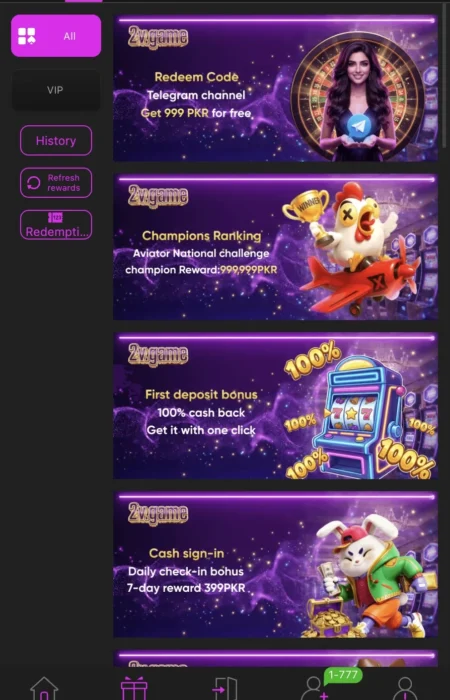The height and width of the screenshot is (700, 450).
Task: Open the door login icon in bottom bar
Action: pos(225,689)
